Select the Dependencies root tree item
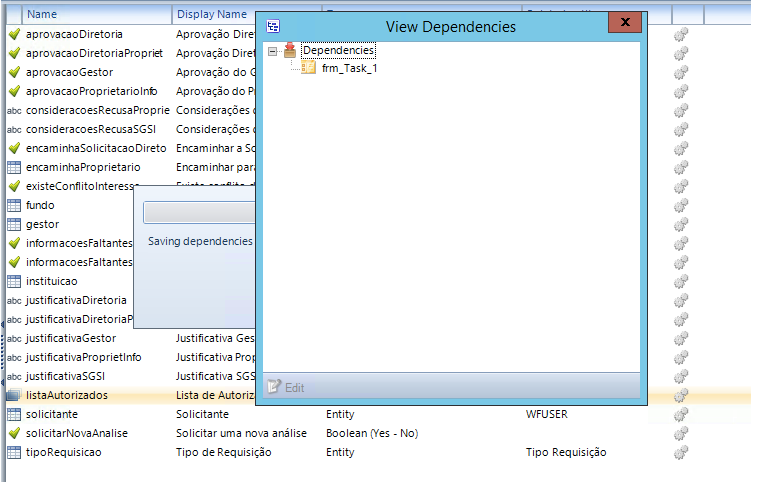 tap(338, 50)
